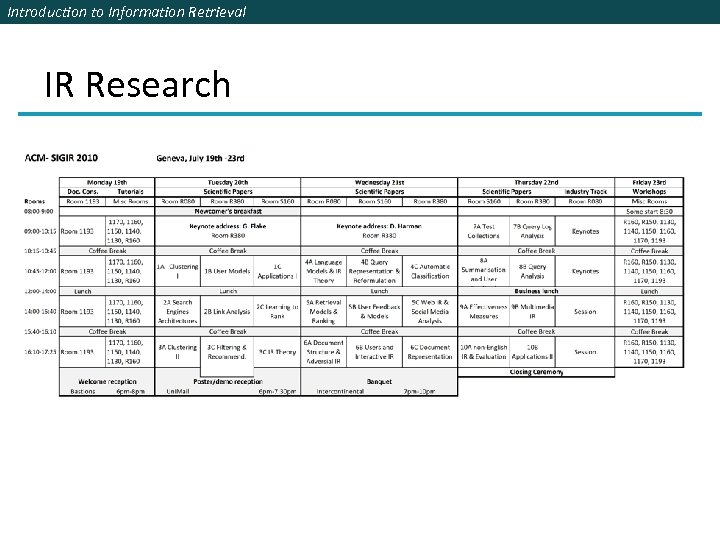This screenshot has width=720, height=540.
Task: Select the '2B Link Analysis' cell
Action: point(227,311)
